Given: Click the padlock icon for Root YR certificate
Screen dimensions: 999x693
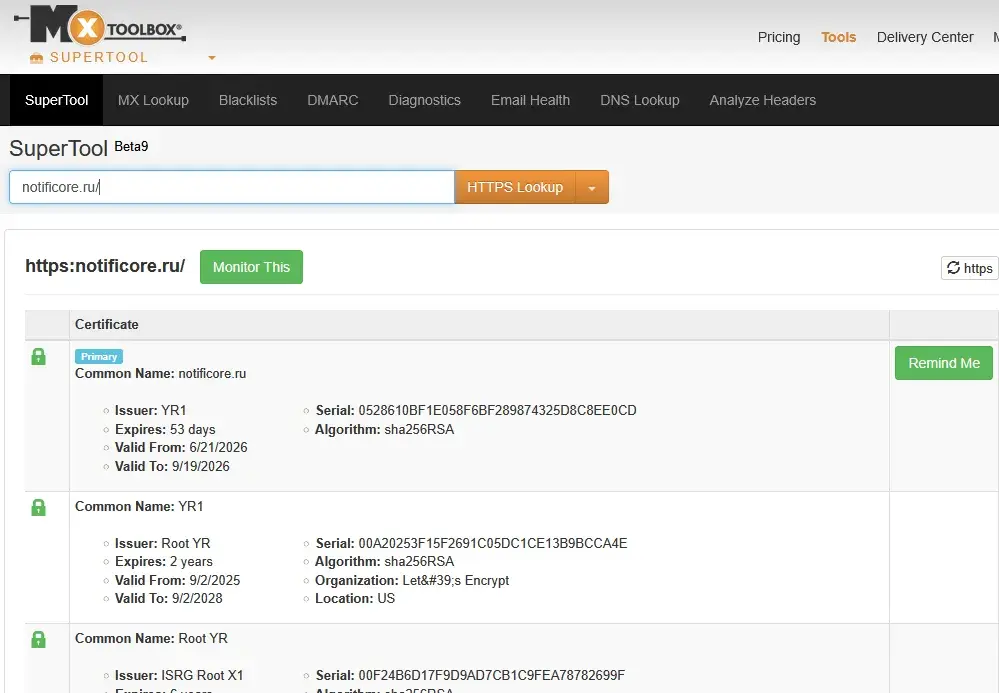Looking at the screenshot, I should pyautogui.click(x=38, y=639).
